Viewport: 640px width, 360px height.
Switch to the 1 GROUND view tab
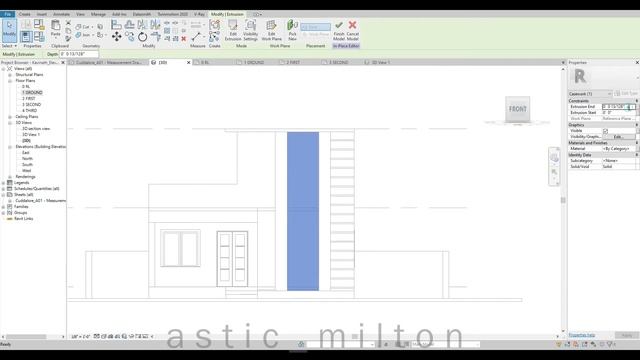tap(254, 62)
